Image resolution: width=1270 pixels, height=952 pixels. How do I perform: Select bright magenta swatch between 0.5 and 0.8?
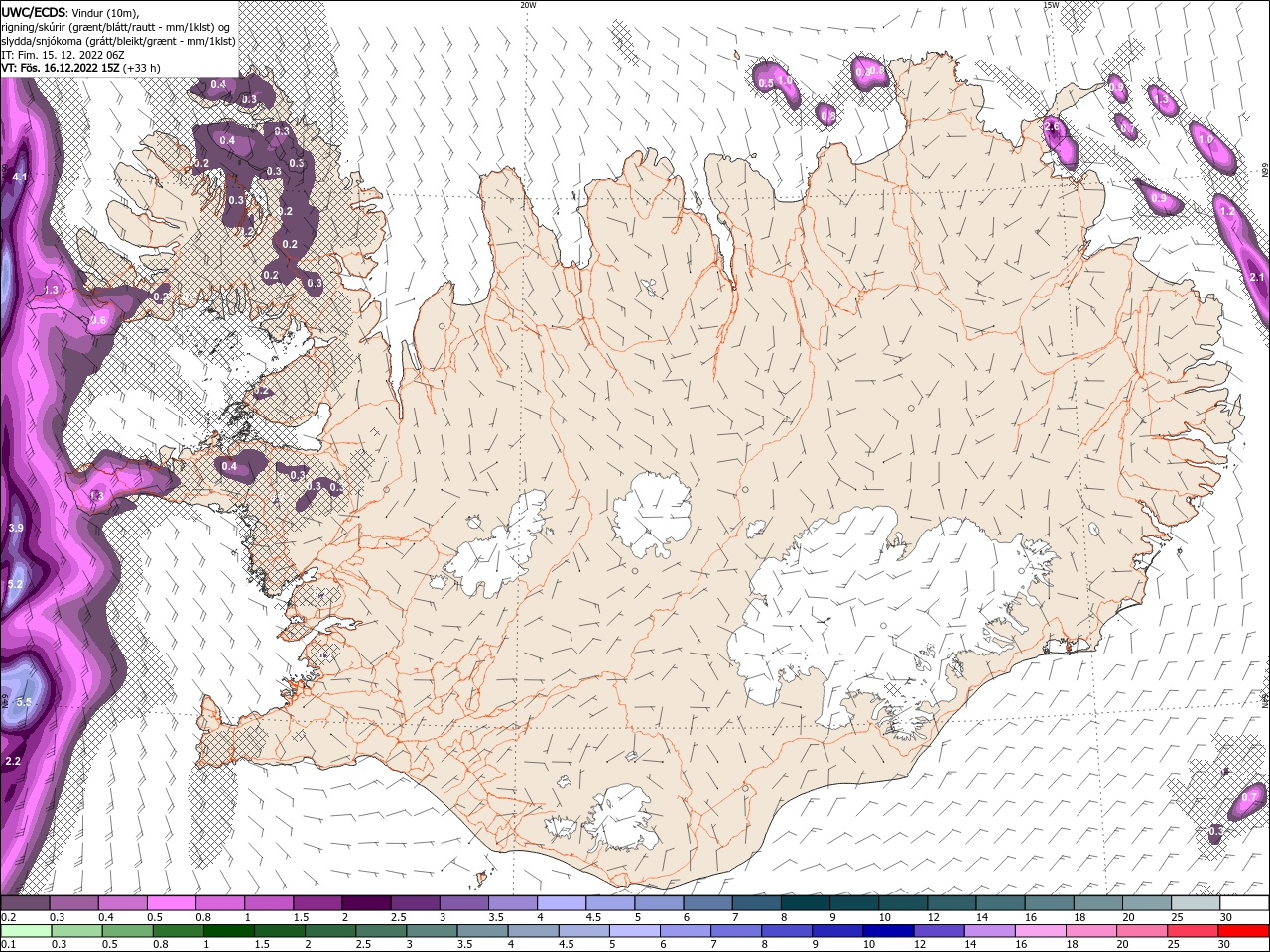click(x=171, y=903)
